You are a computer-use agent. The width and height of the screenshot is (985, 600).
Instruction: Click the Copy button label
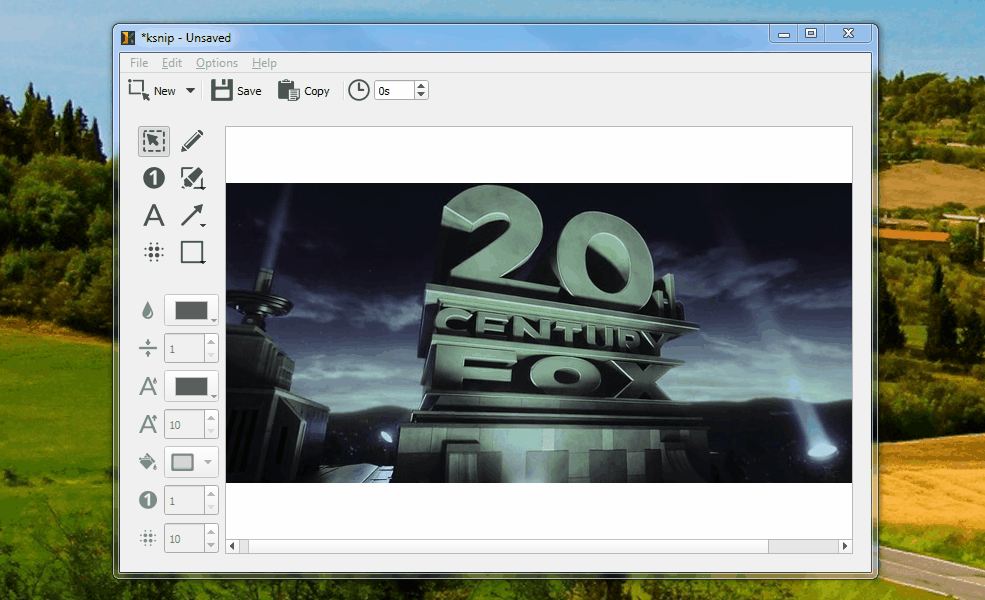point(317,91)
